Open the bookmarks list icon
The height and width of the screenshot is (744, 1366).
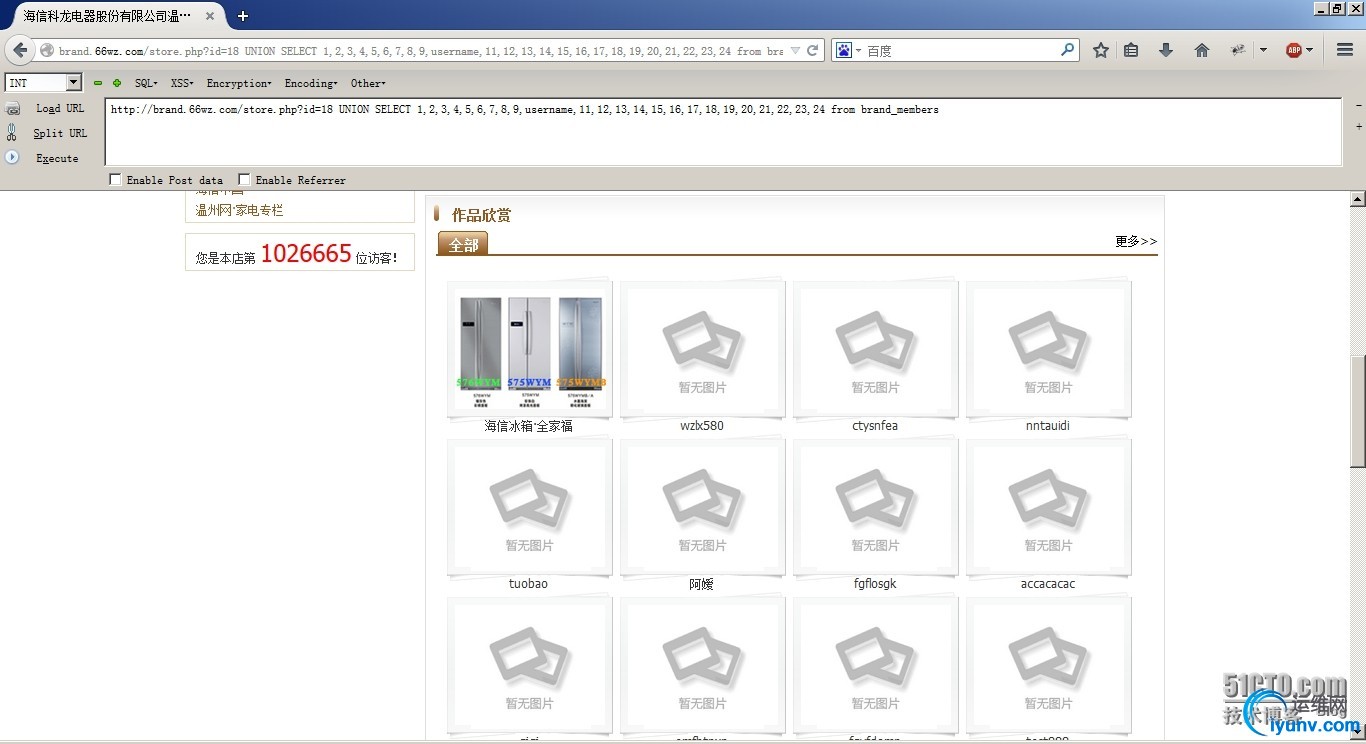(x=1131, y=50)
